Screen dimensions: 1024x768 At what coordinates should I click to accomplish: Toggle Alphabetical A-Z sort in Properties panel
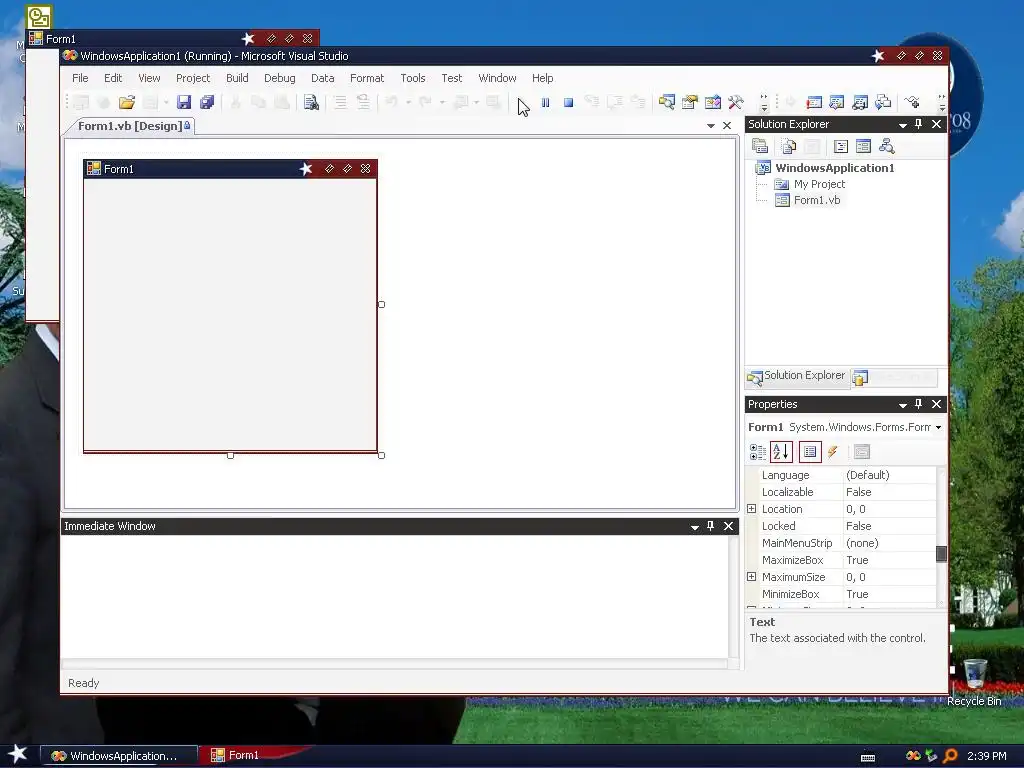point(781,451)
